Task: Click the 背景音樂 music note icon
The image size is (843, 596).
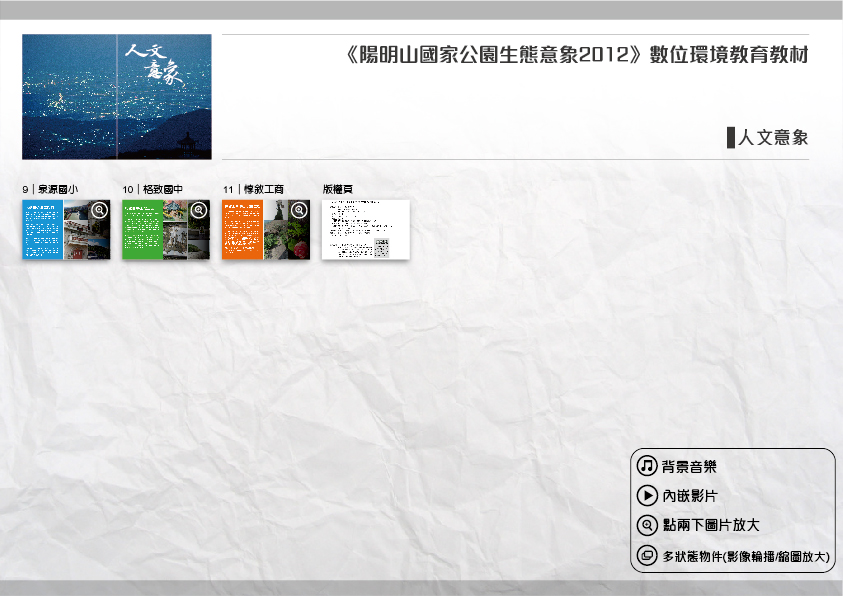Action: 647,465
